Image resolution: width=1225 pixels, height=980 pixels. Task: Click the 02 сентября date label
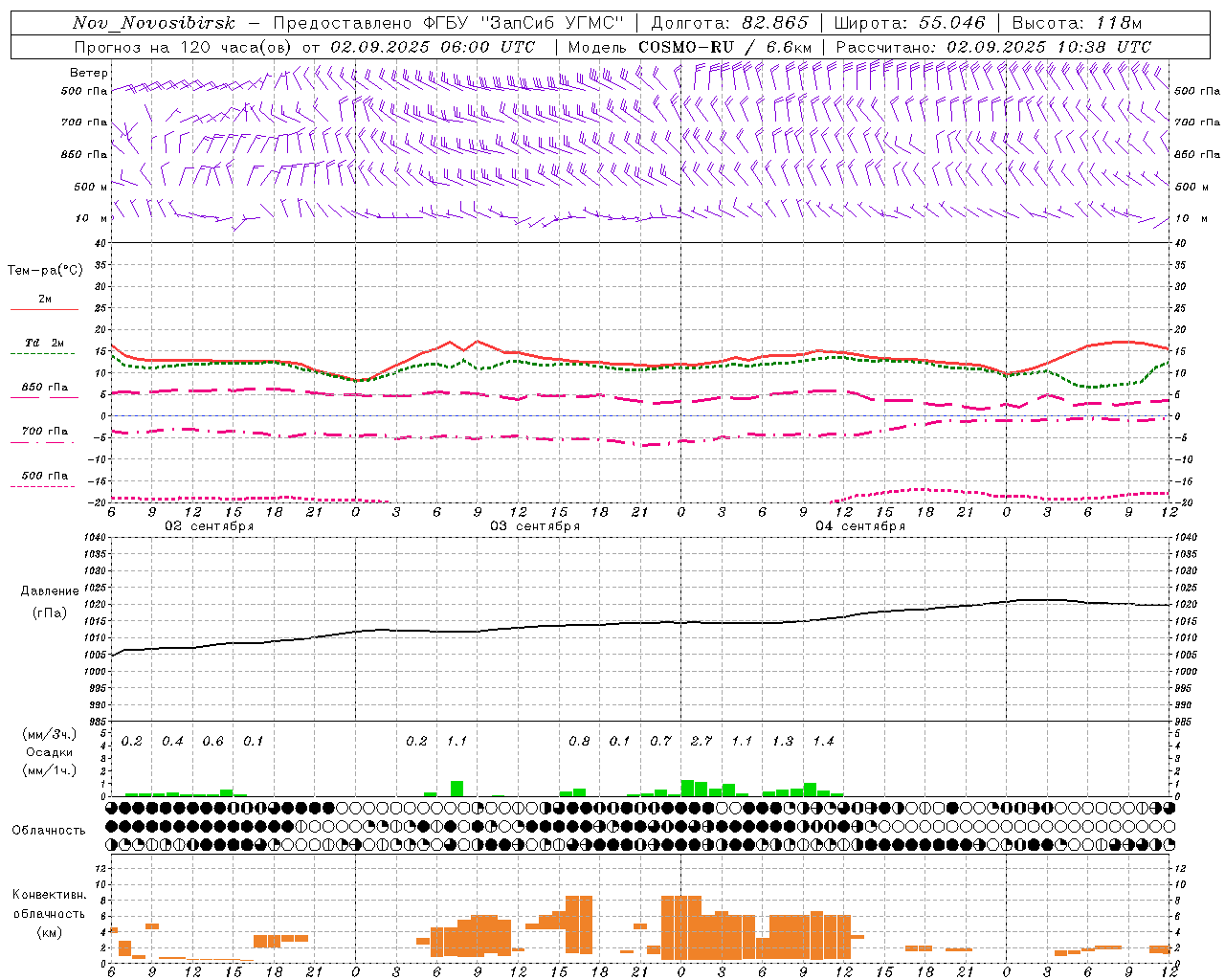click(210, 526)
